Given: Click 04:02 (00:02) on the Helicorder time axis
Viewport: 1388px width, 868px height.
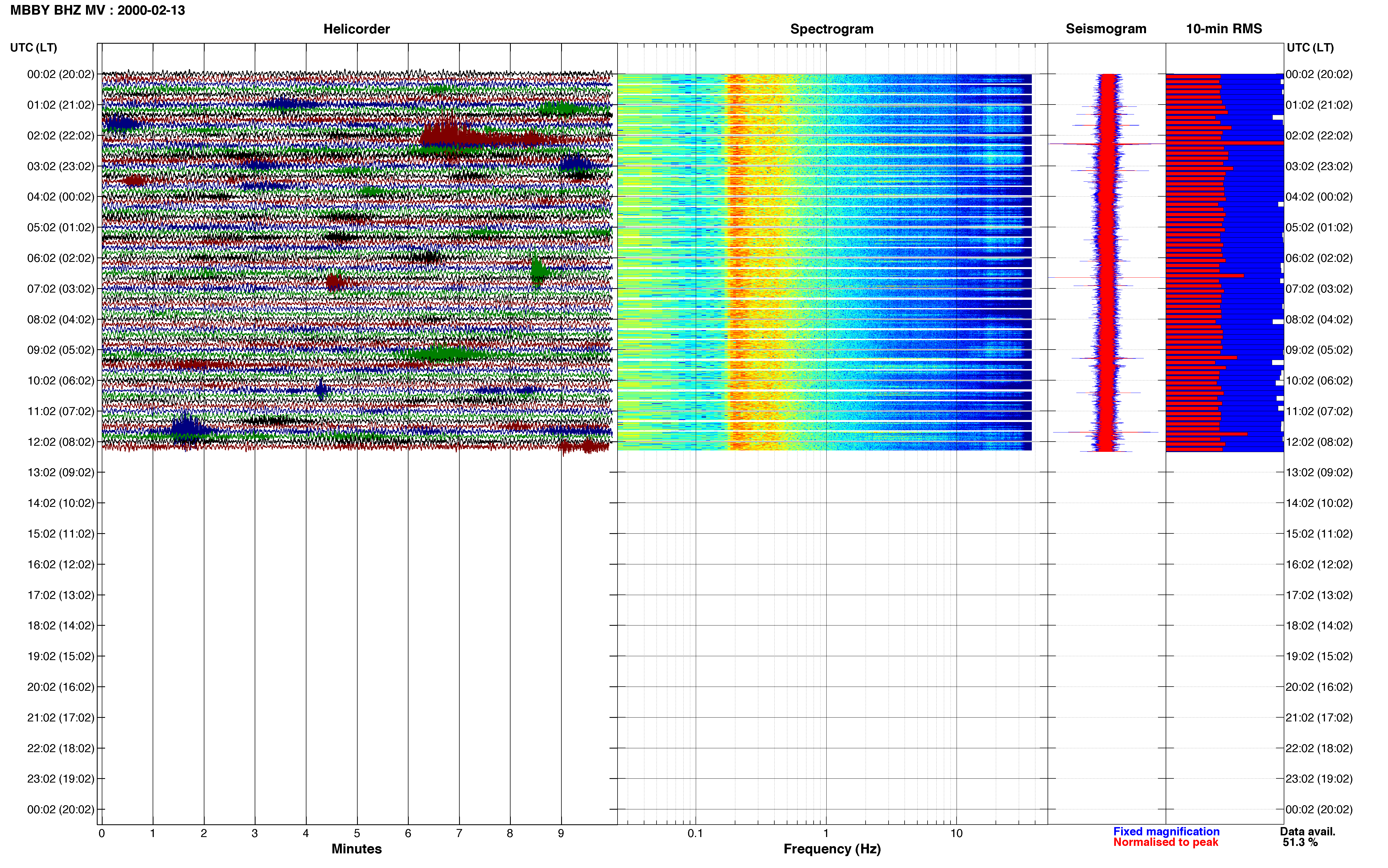Looking at the screenshot, I should pos(61,197).
